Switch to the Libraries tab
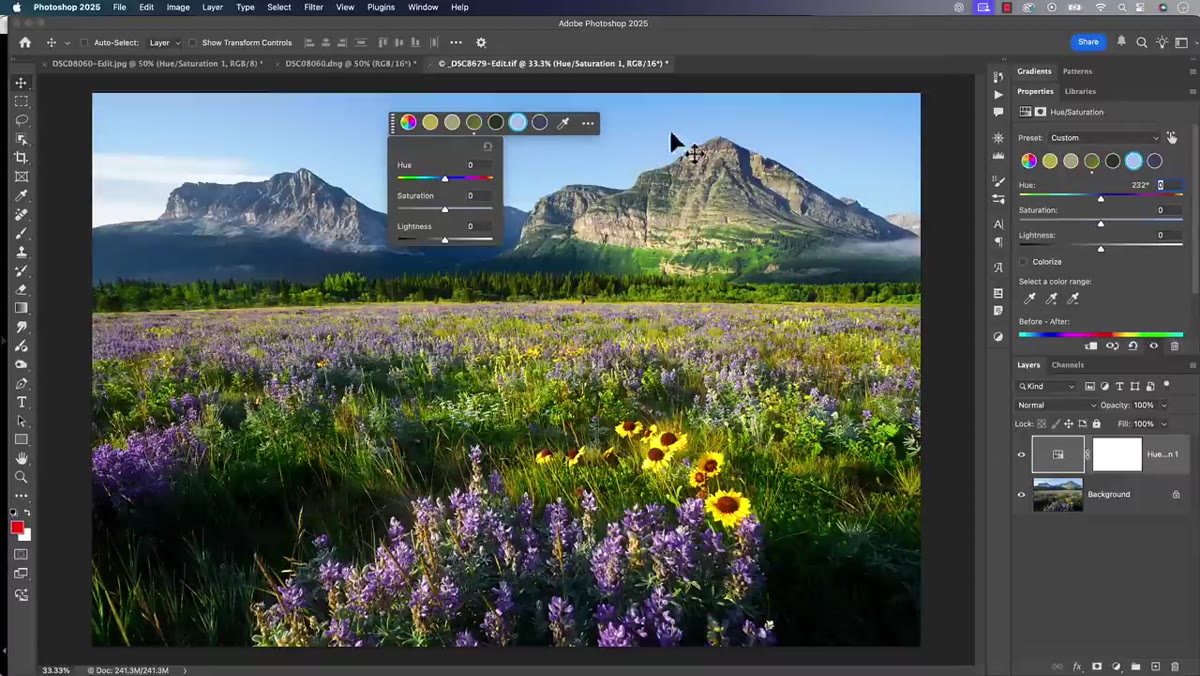Viewport: 1200px width, 676px height. pyautogui.click(x=1080, y=91)
